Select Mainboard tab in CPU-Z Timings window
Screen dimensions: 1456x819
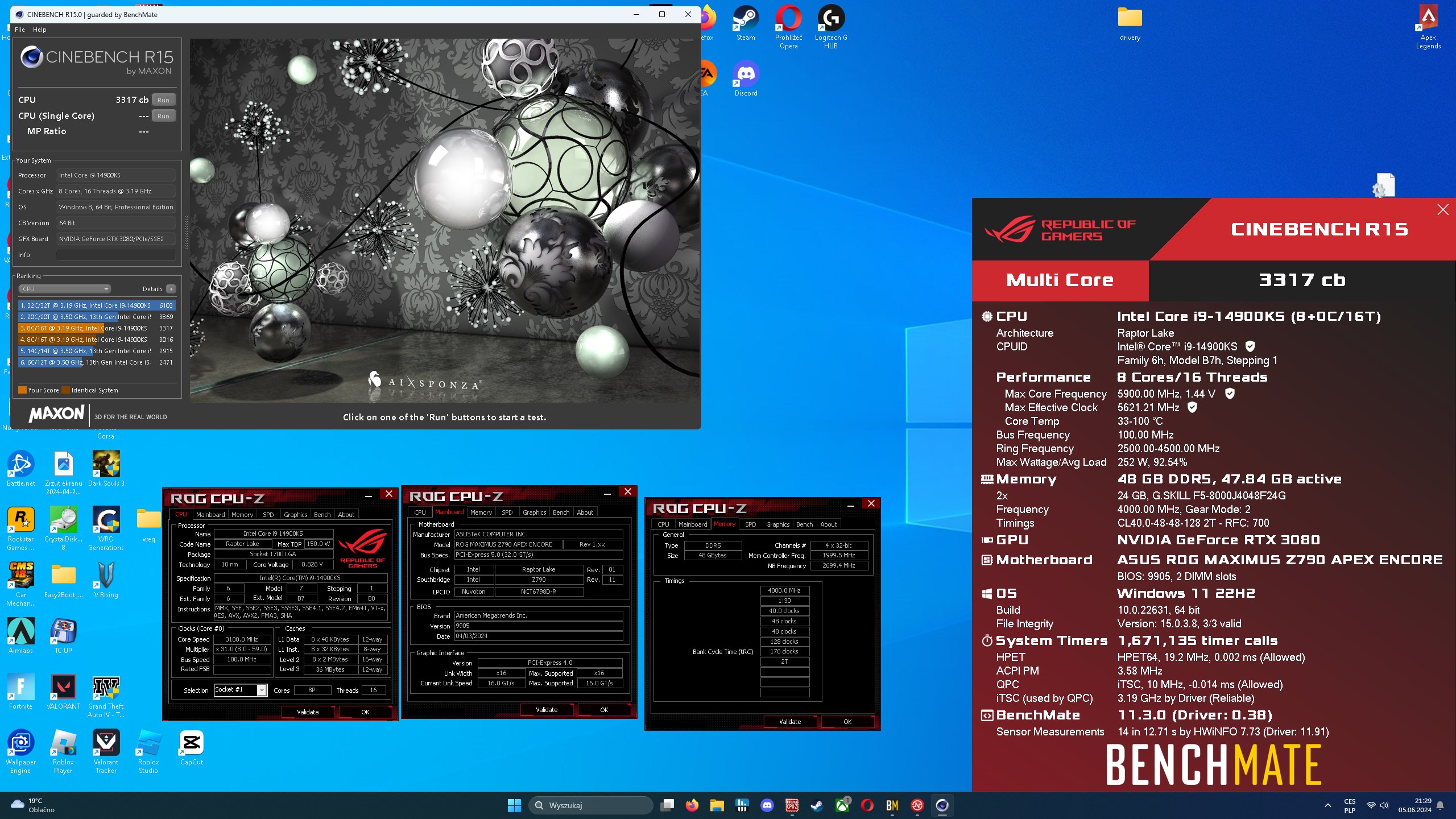coord(693,524)
